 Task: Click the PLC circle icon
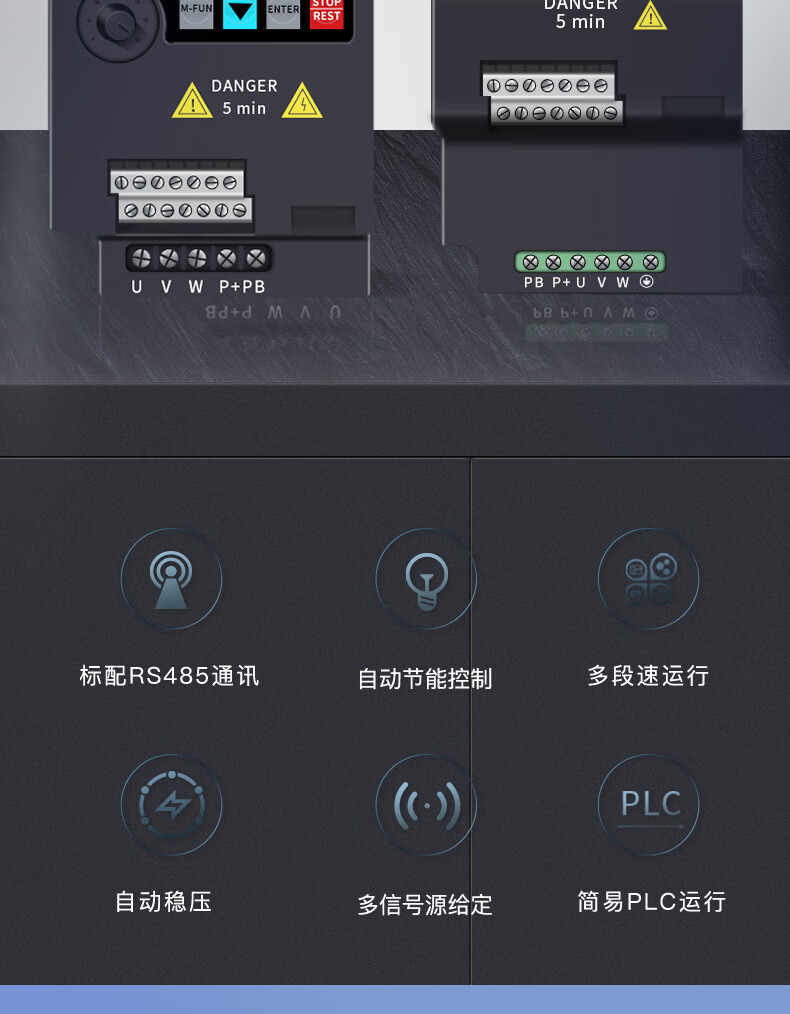tap(648, 804)
